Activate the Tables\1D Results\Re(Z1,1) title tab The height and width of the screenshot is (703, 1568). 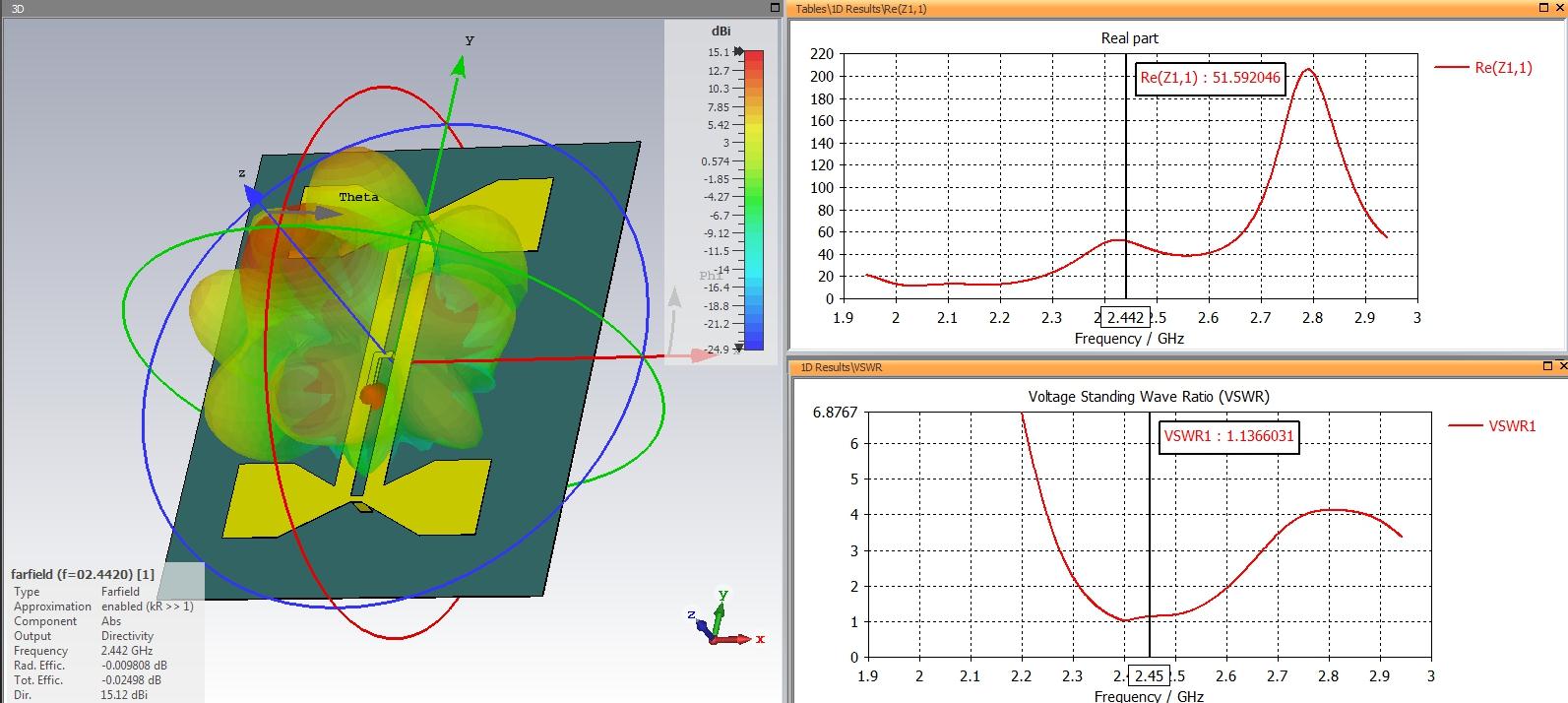coord(861,8)
